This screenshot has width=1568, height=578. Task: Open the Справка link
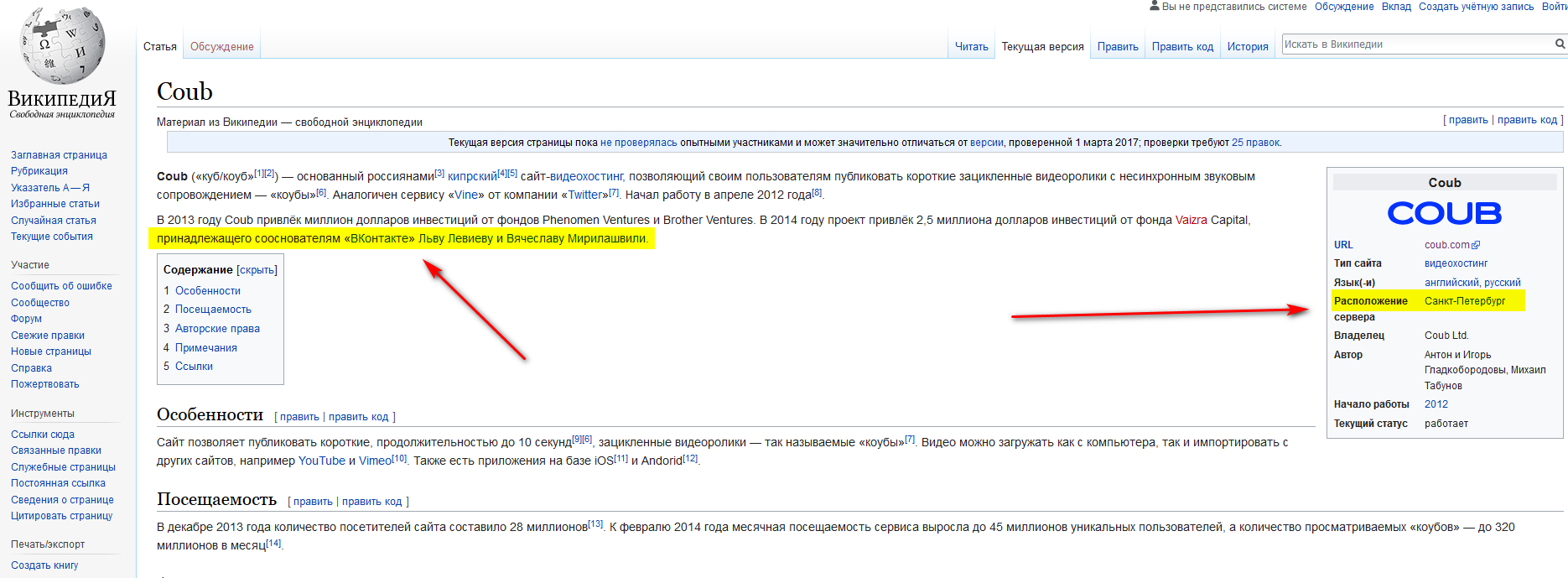pos(31,368)
